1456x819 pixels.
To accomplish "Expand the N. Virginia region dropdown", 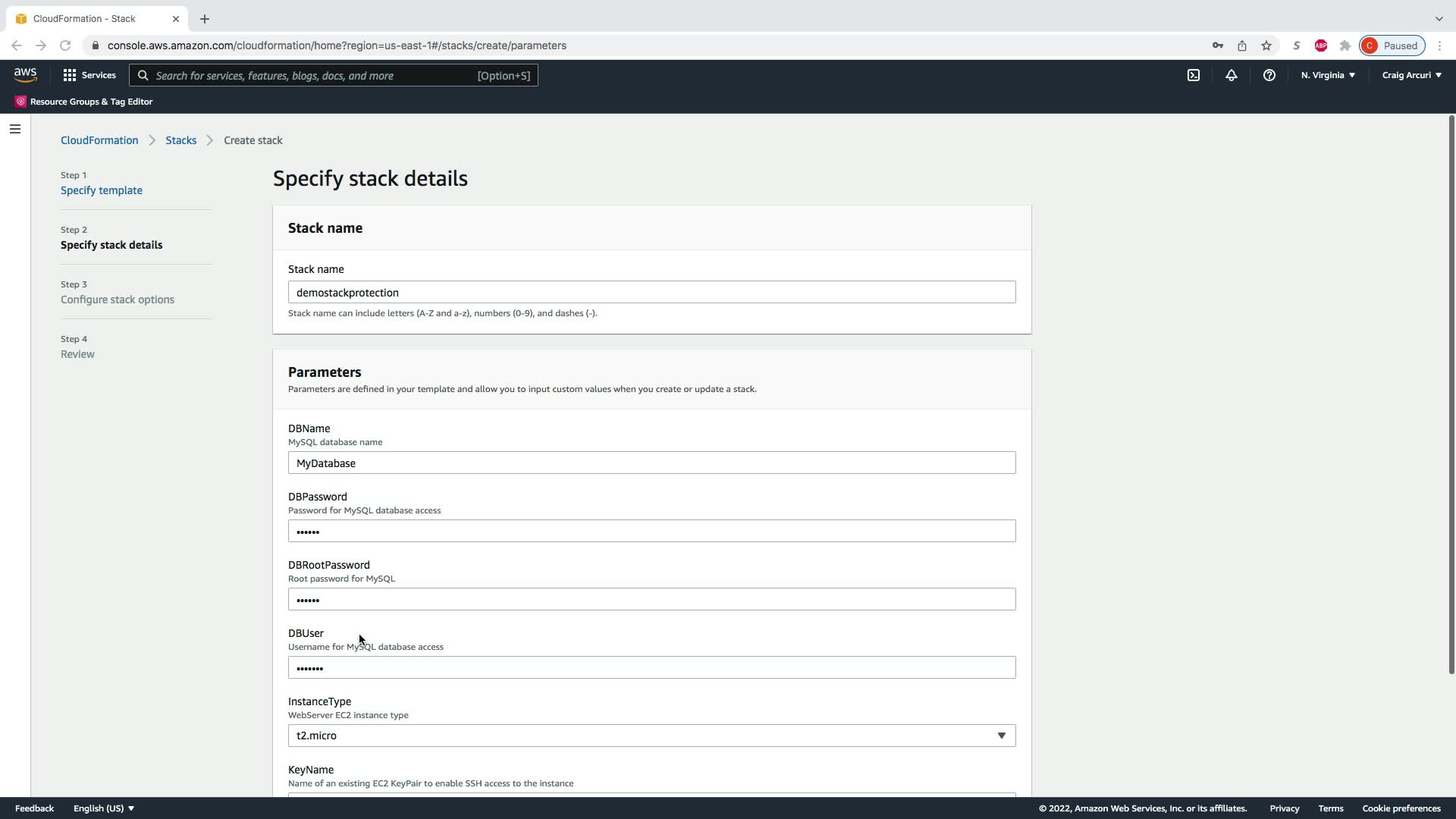I will pyautogui.click(x=1328, y=75).
